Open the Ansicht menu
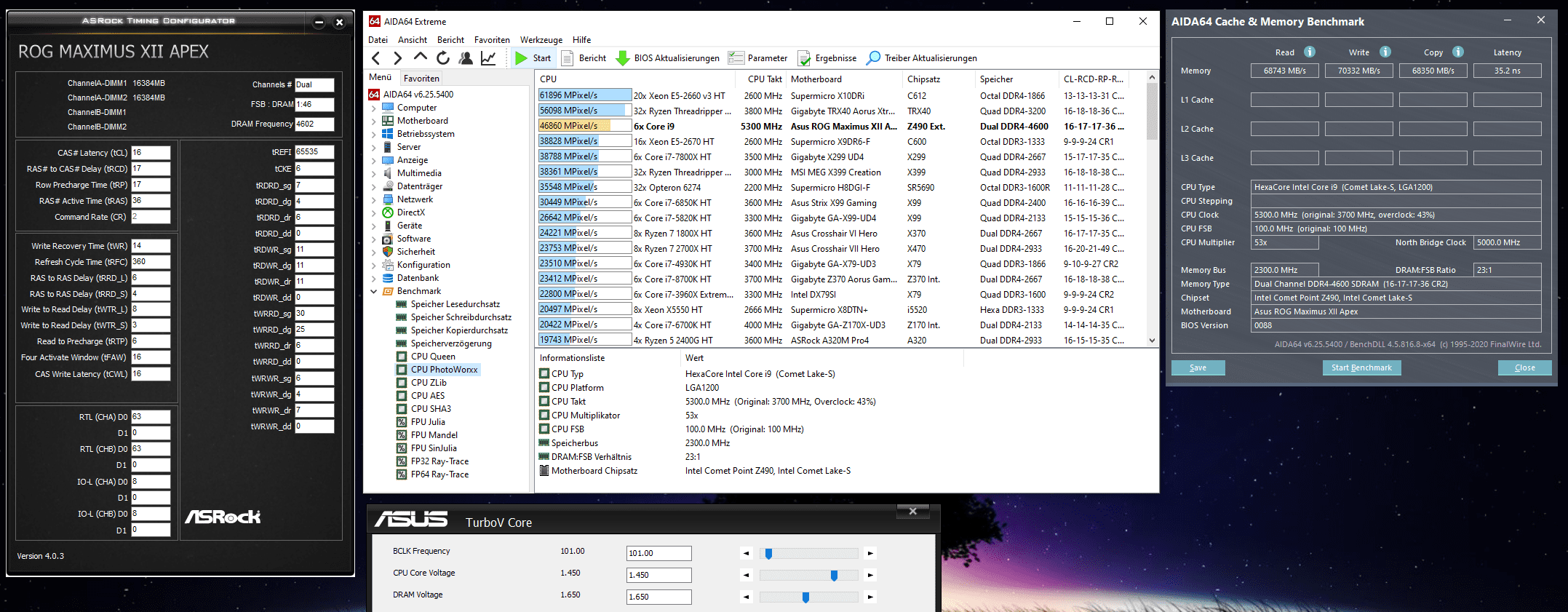This screenshot has height=612, width=1568. pyautogui.click(x=413, y=40)
